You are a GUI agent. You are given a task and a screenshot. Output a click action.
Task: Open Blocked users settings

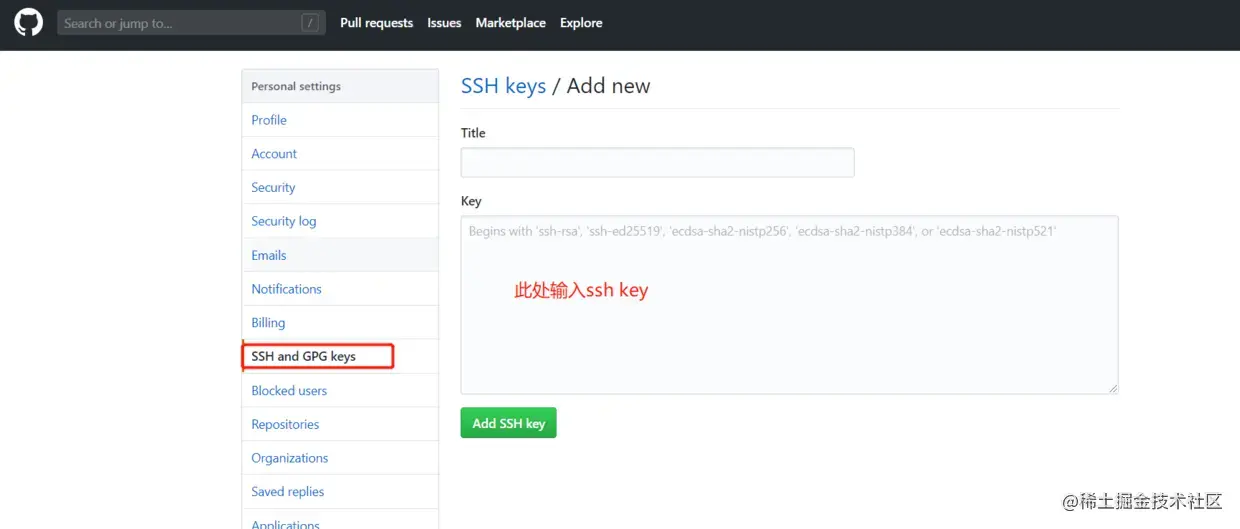click(x=340, y=390)
